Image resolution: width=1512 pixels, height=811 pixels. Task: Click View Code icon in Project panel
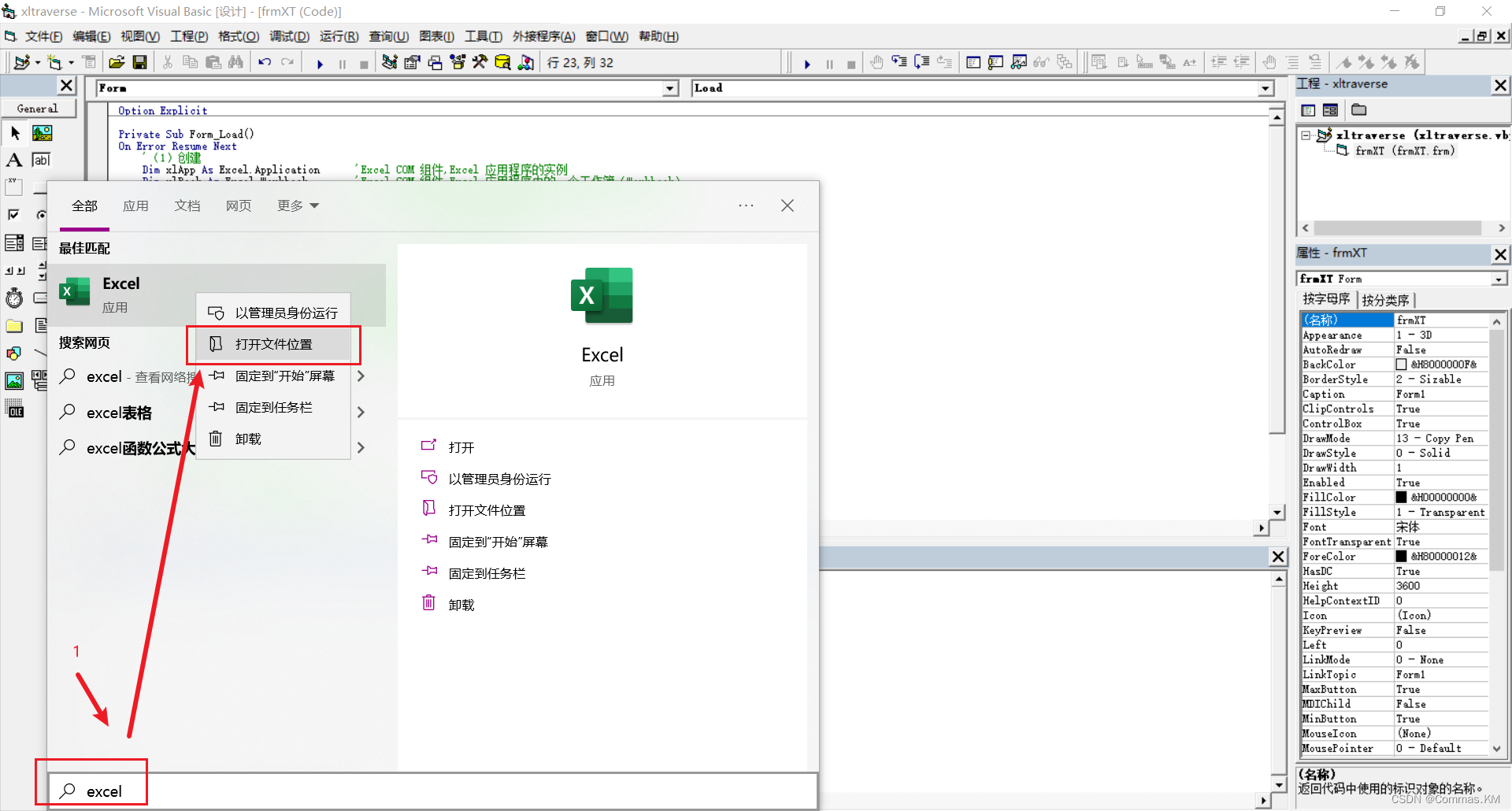pos(1308,110)
